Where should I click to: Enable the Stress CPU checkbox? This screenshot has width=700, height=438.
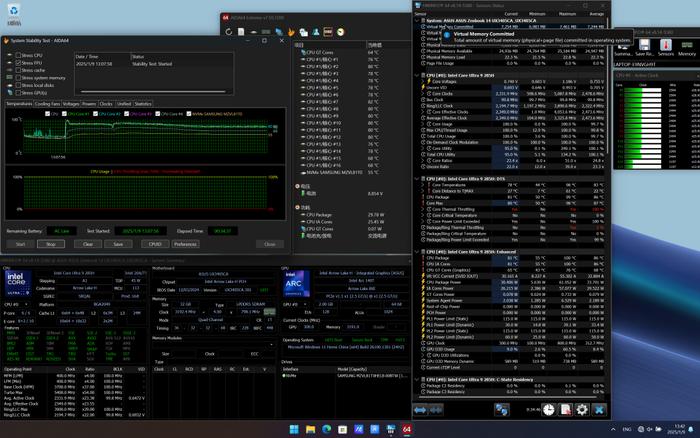pyautogui.click(x=18, y=55)
